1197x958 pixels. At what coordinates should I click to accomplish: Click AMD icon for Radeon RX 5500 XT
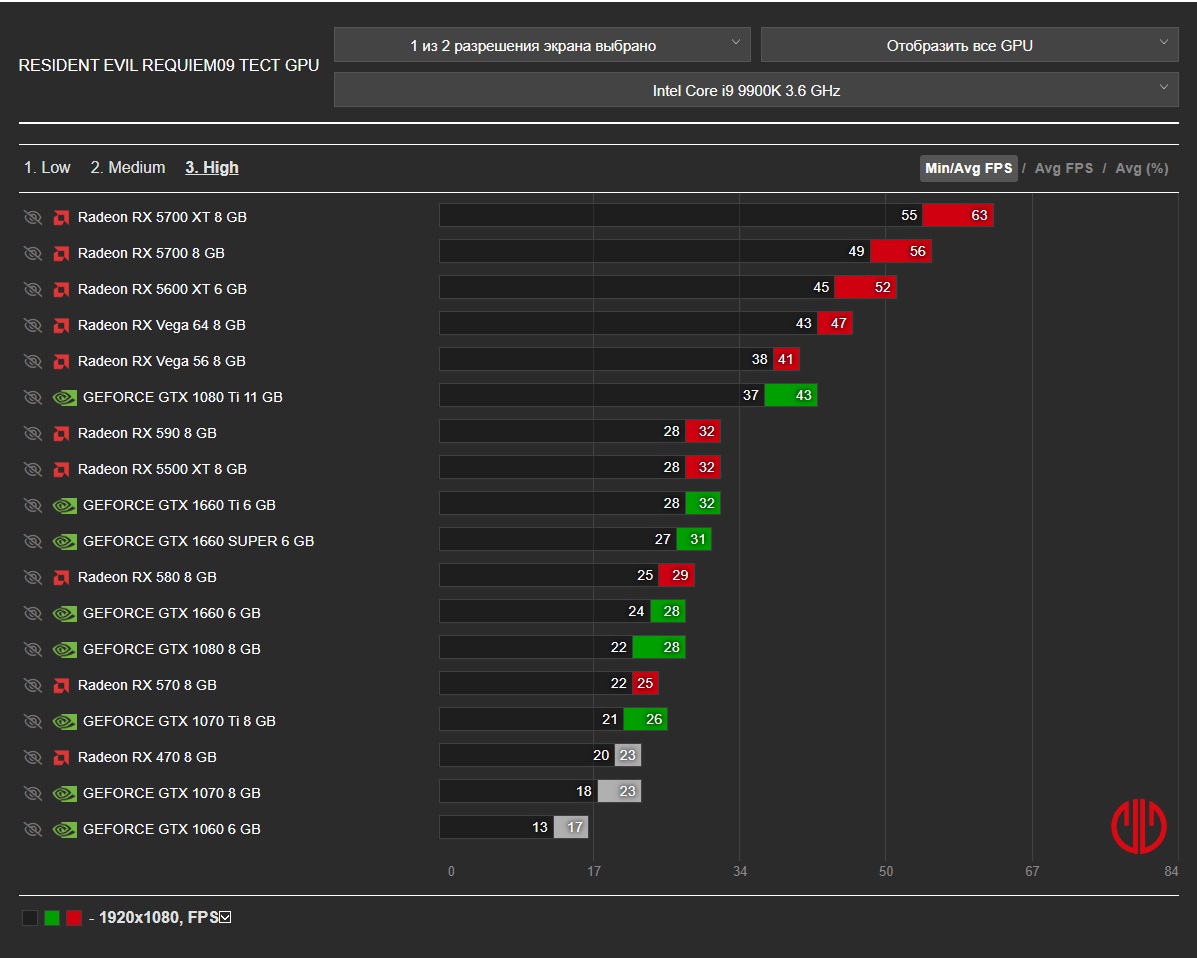coord(61,469)
